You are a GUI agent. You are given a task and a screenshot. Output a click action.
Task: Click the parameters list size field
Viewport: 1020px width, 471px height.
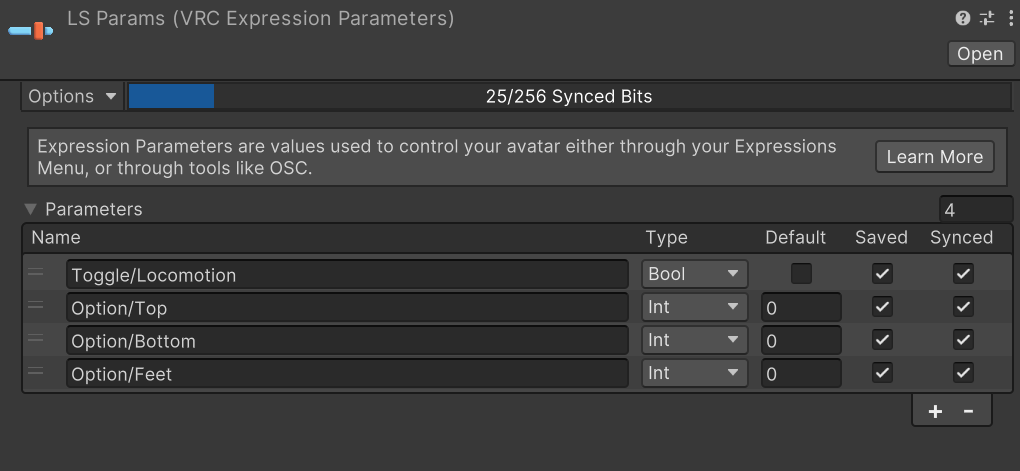point(975,209)
